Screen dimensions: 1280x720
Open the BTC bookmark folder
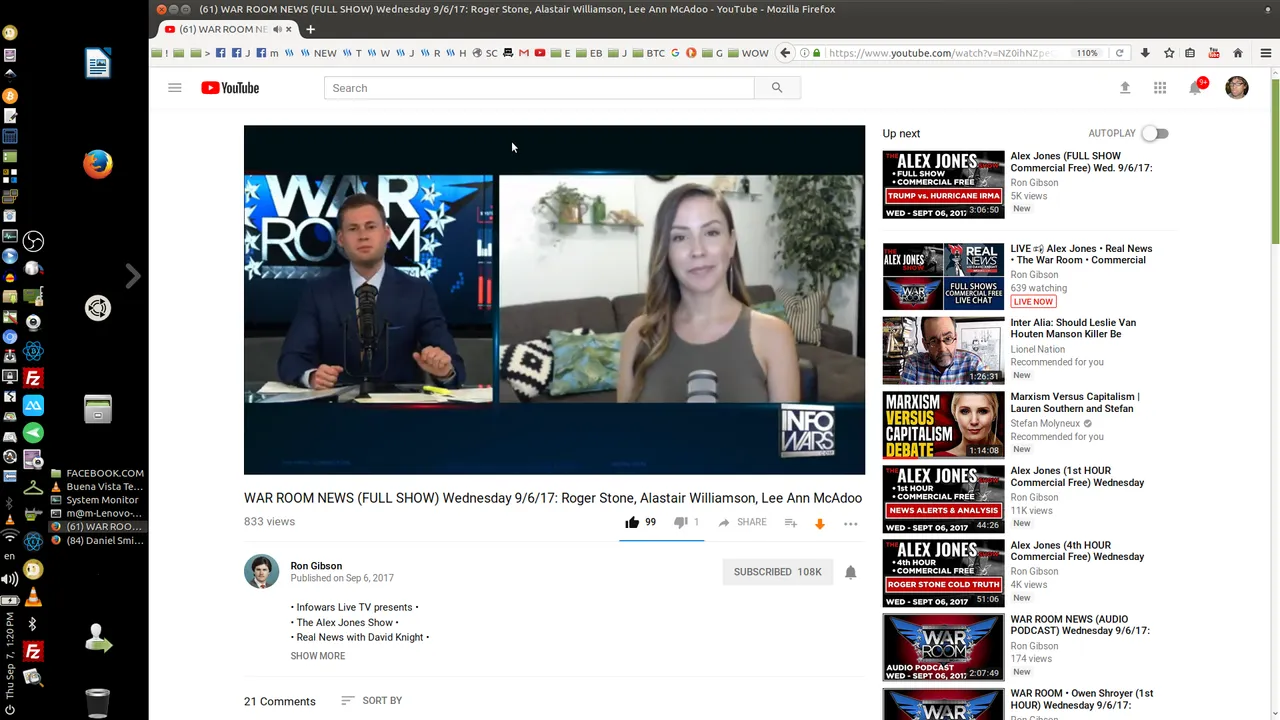point(649,53)
